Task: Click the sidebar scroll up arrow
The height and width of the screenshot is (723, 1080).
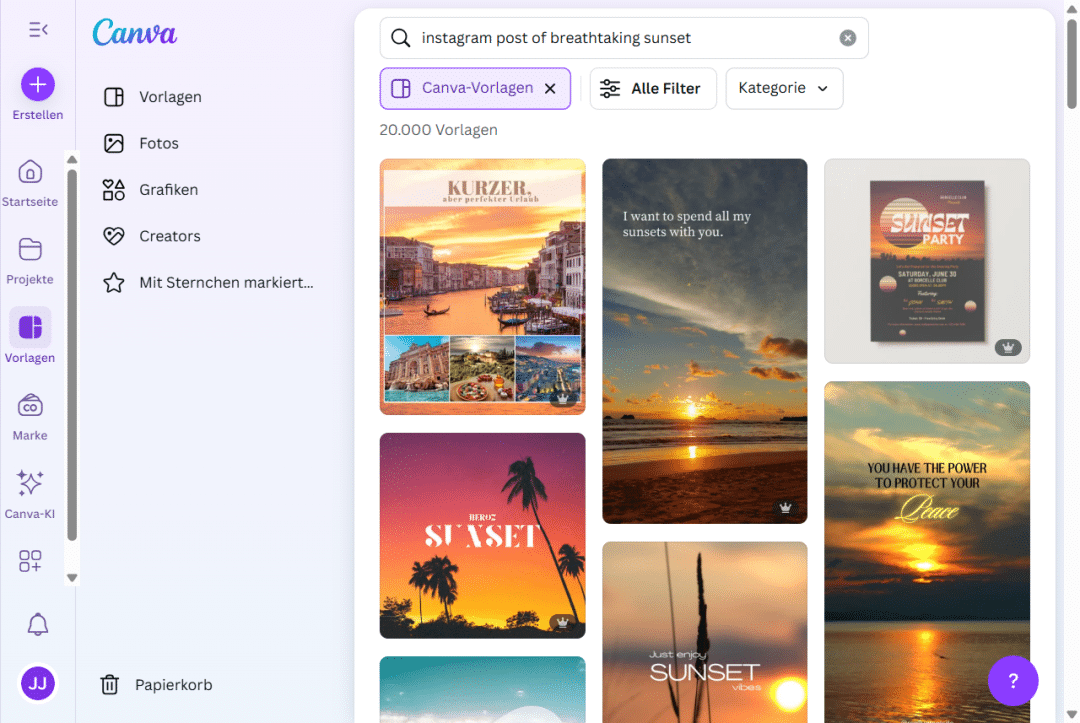Action: click(72, 160)
